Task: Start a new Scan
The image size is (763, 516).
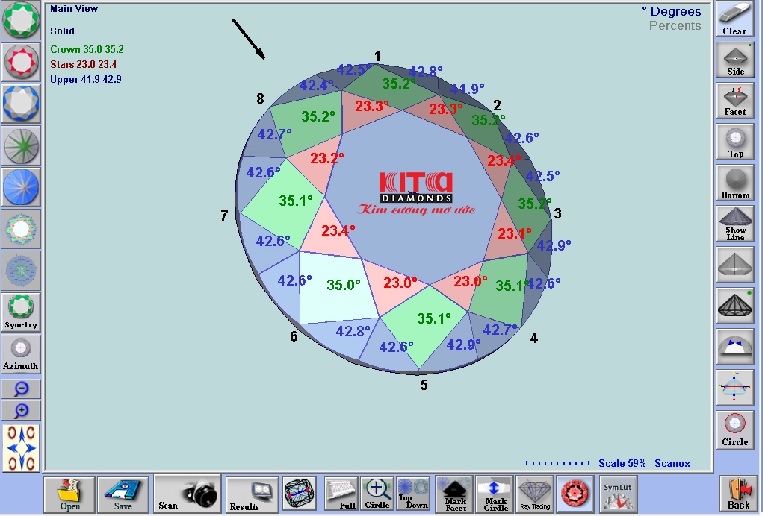Action: click(x=186, y=493)
